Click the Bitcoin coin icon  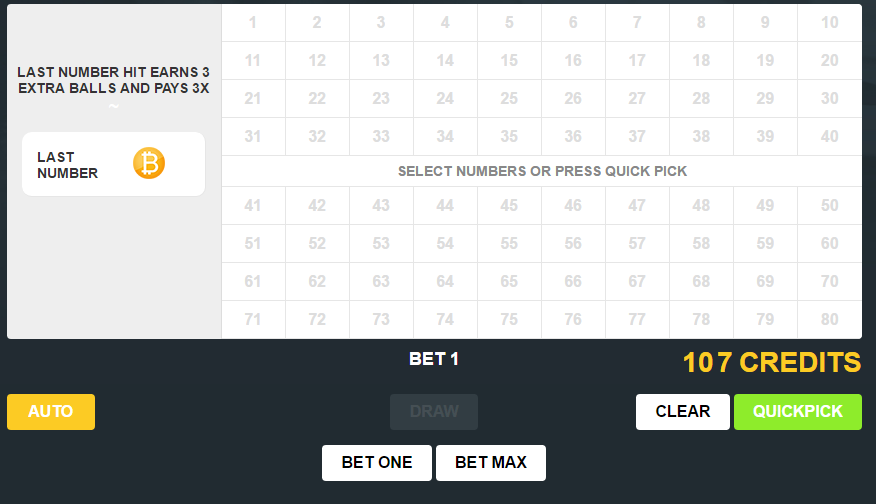[x=149, y=163]
